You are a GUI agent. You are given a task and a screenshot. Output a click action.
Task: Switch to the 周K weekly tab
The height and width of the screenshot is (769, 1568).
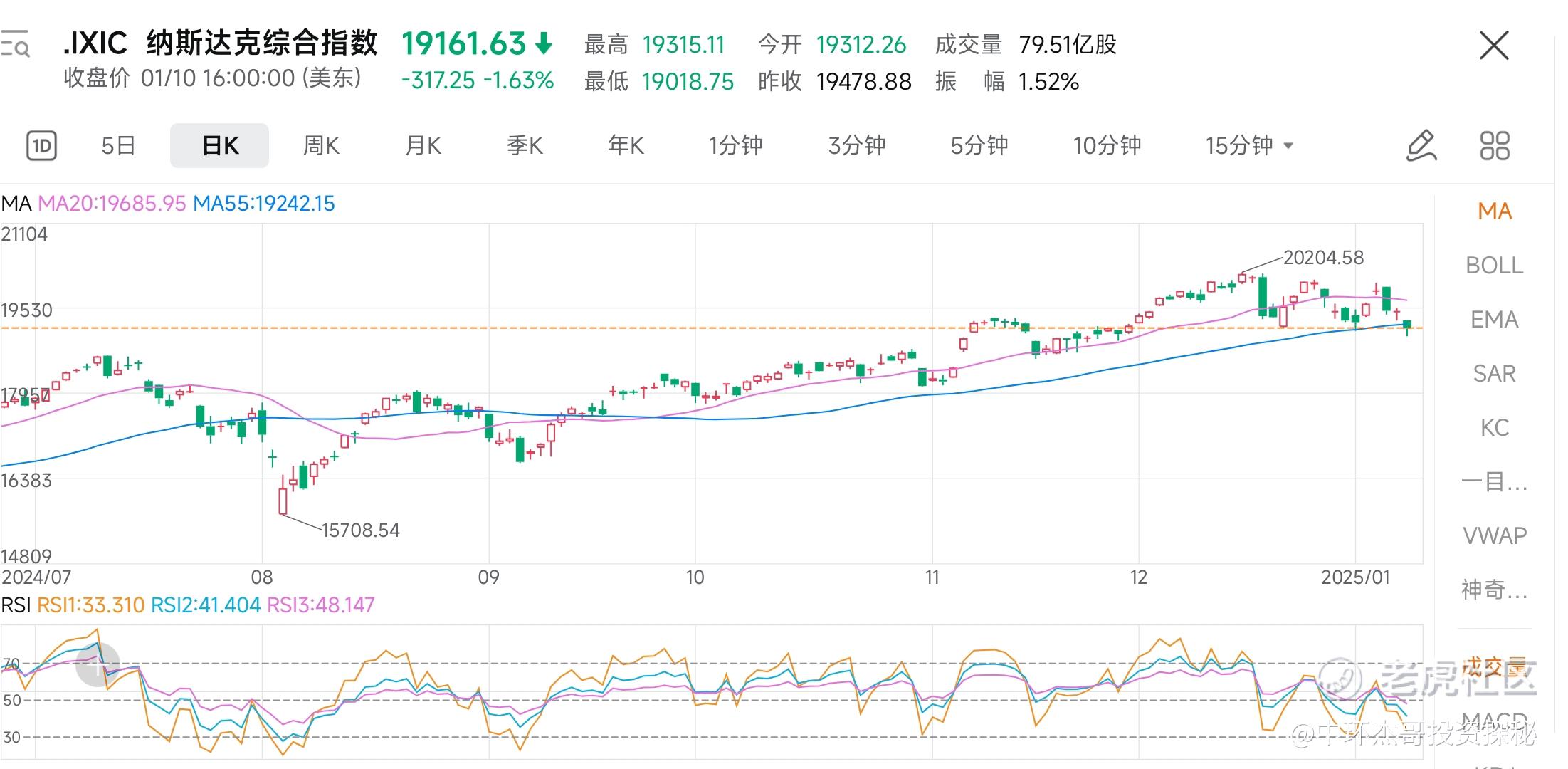click(x=321, y=146)
